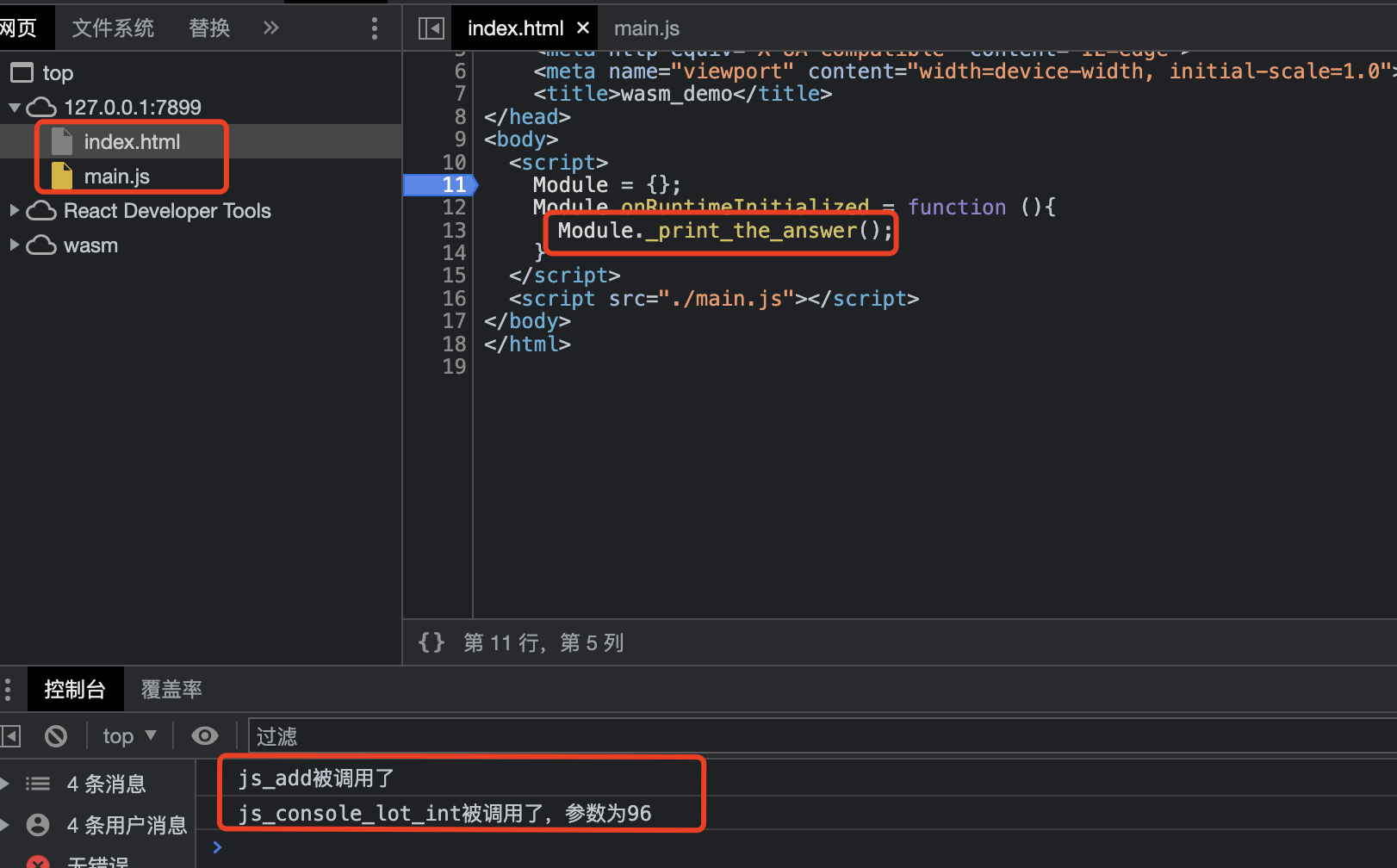1397x868 pixels.
Task: Click the js_add被调用了 console message
Action: [x=317, y=778]
